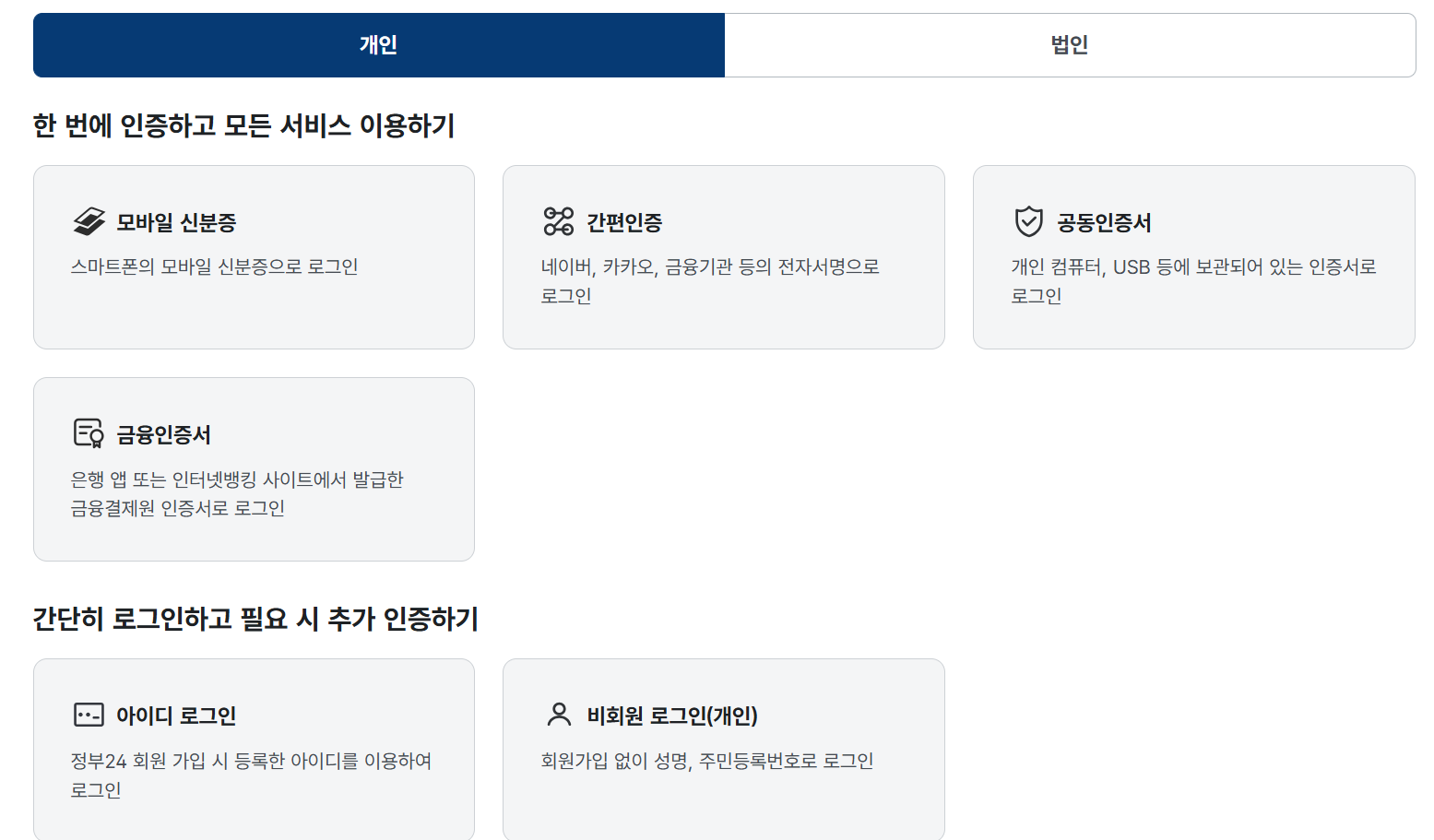
Task: Switch to the 개인 tab
Action: point(379,45)
